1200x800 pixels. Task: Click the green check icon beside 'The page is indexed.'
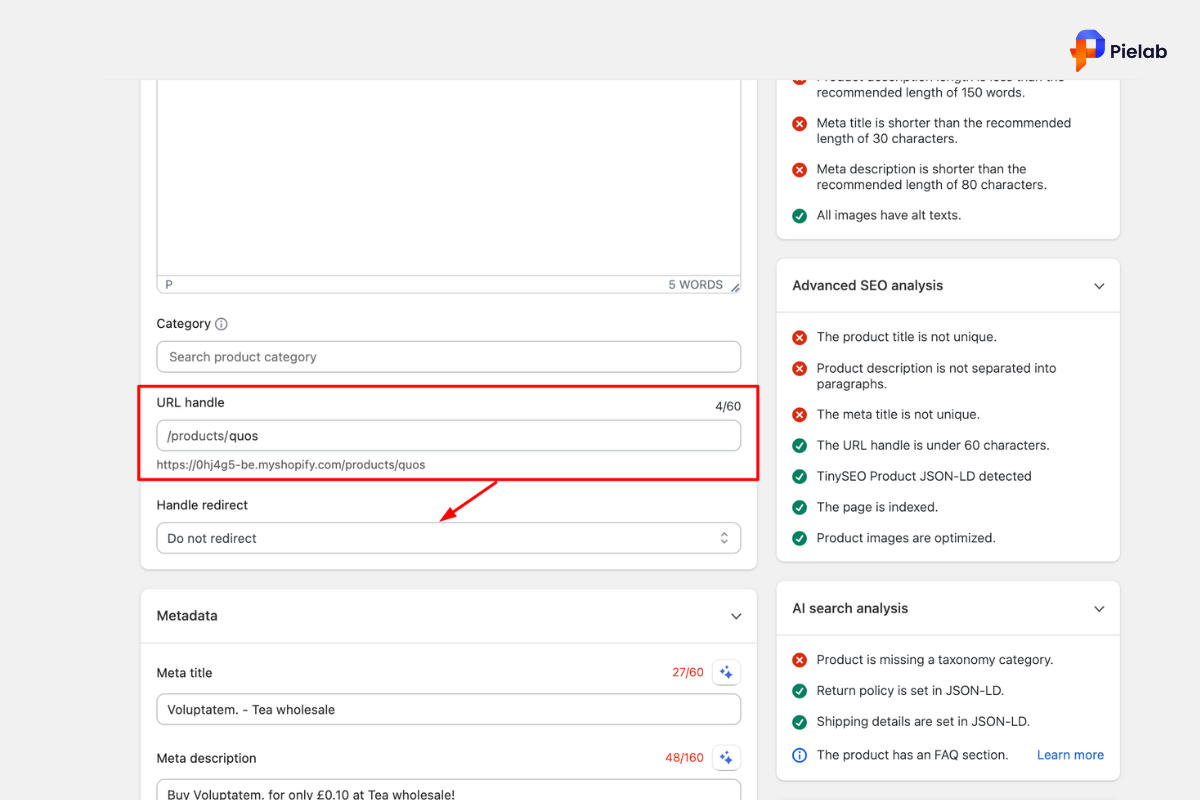(799, 507)
